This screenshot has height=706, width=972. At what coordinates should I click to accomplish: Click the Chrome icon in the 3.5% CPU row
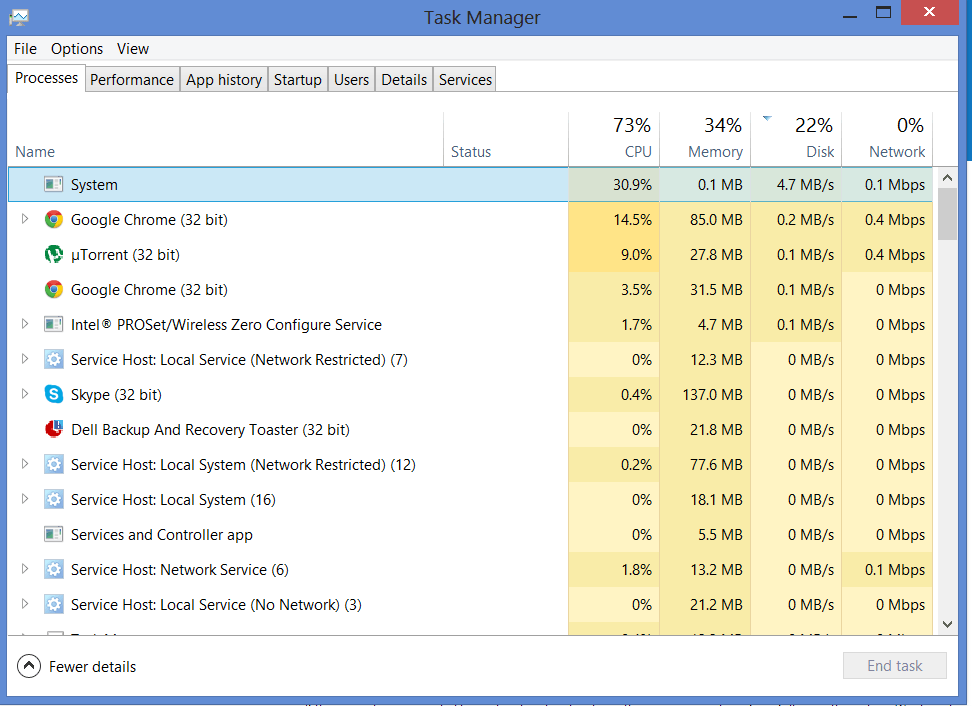tap(54, 289)
